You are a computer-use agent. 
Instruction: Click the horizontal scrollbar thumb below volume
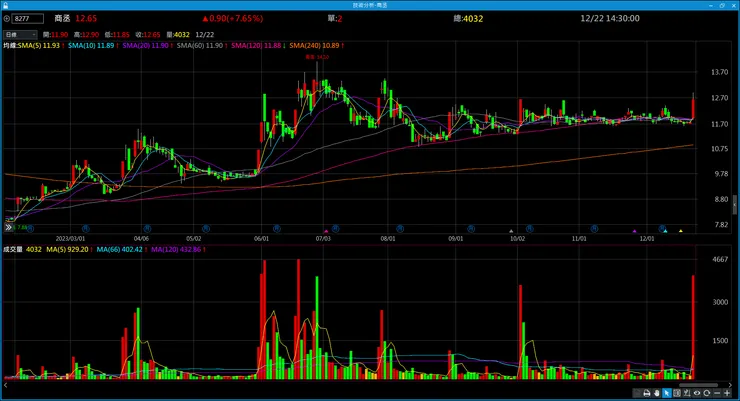coord(698,385)
